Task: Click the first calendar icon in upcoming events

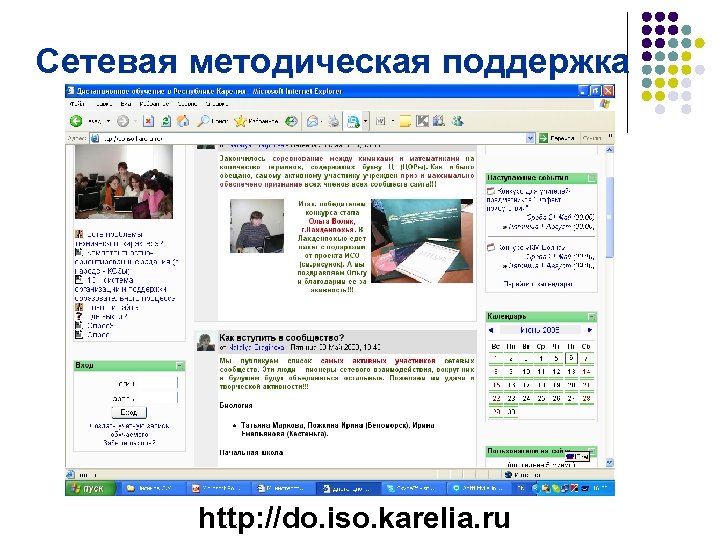Action: point(491,191)
